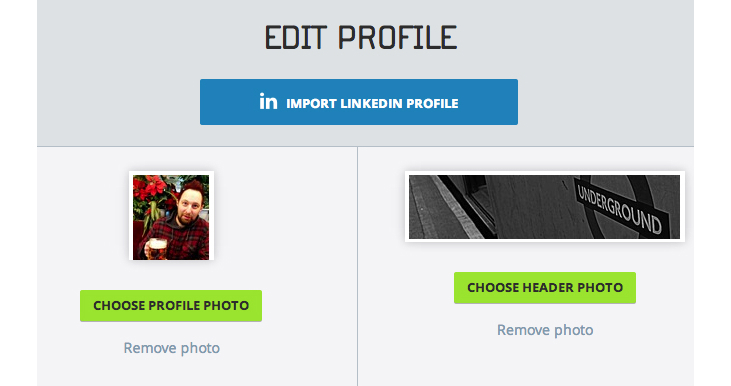
Task: Click the red flowers in profile picture
Action: point(148,190)
